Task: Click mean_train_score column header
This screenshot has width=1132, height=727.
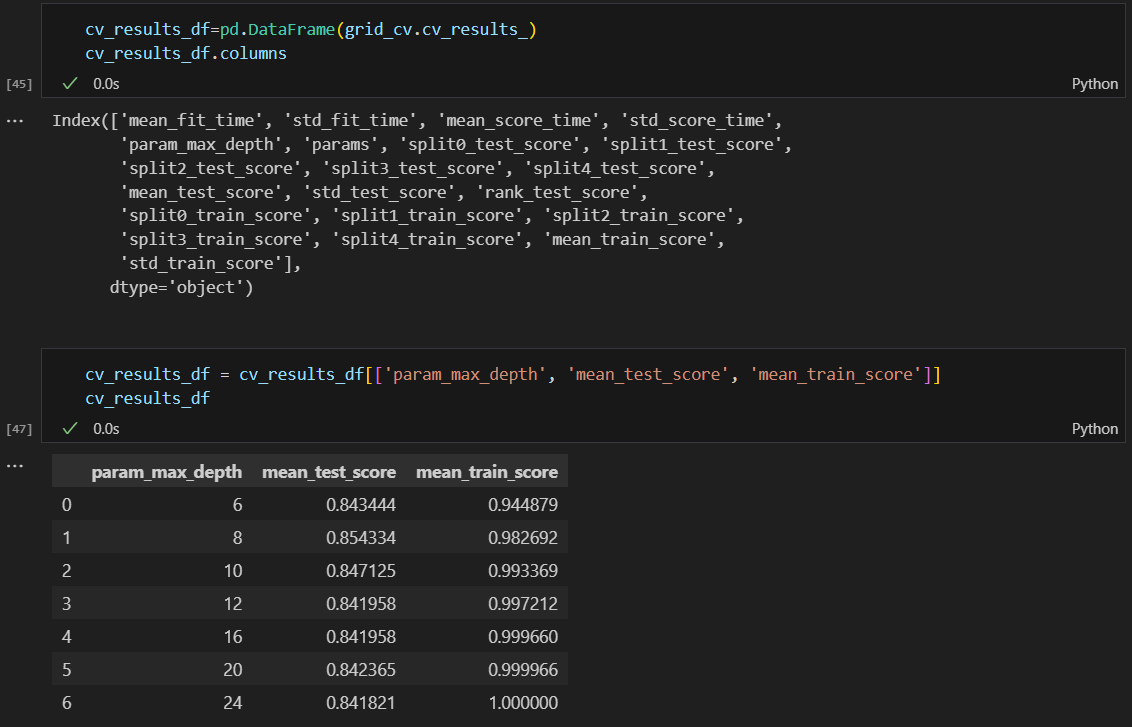Action: 487,472
